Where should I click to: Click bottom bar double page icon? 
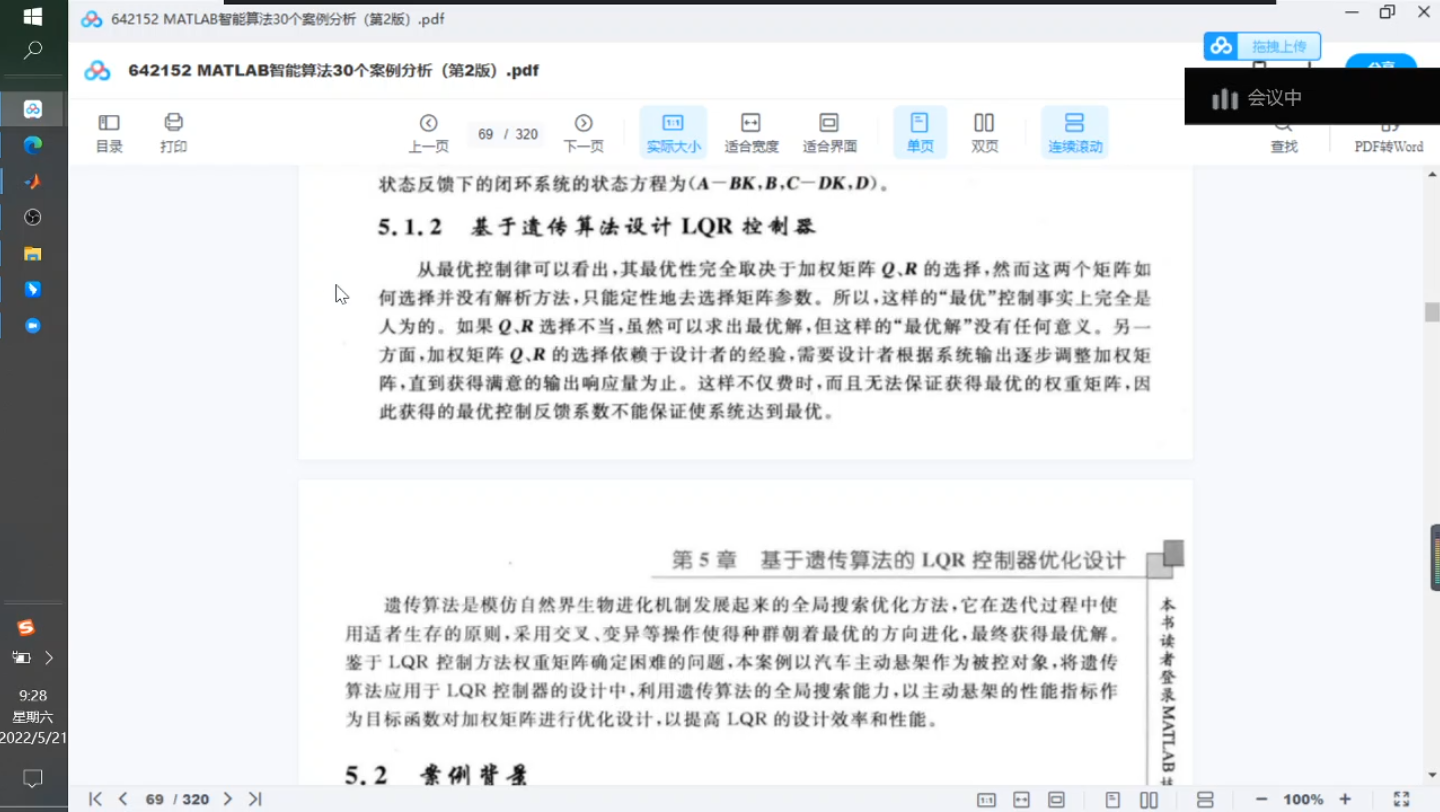1149,800
